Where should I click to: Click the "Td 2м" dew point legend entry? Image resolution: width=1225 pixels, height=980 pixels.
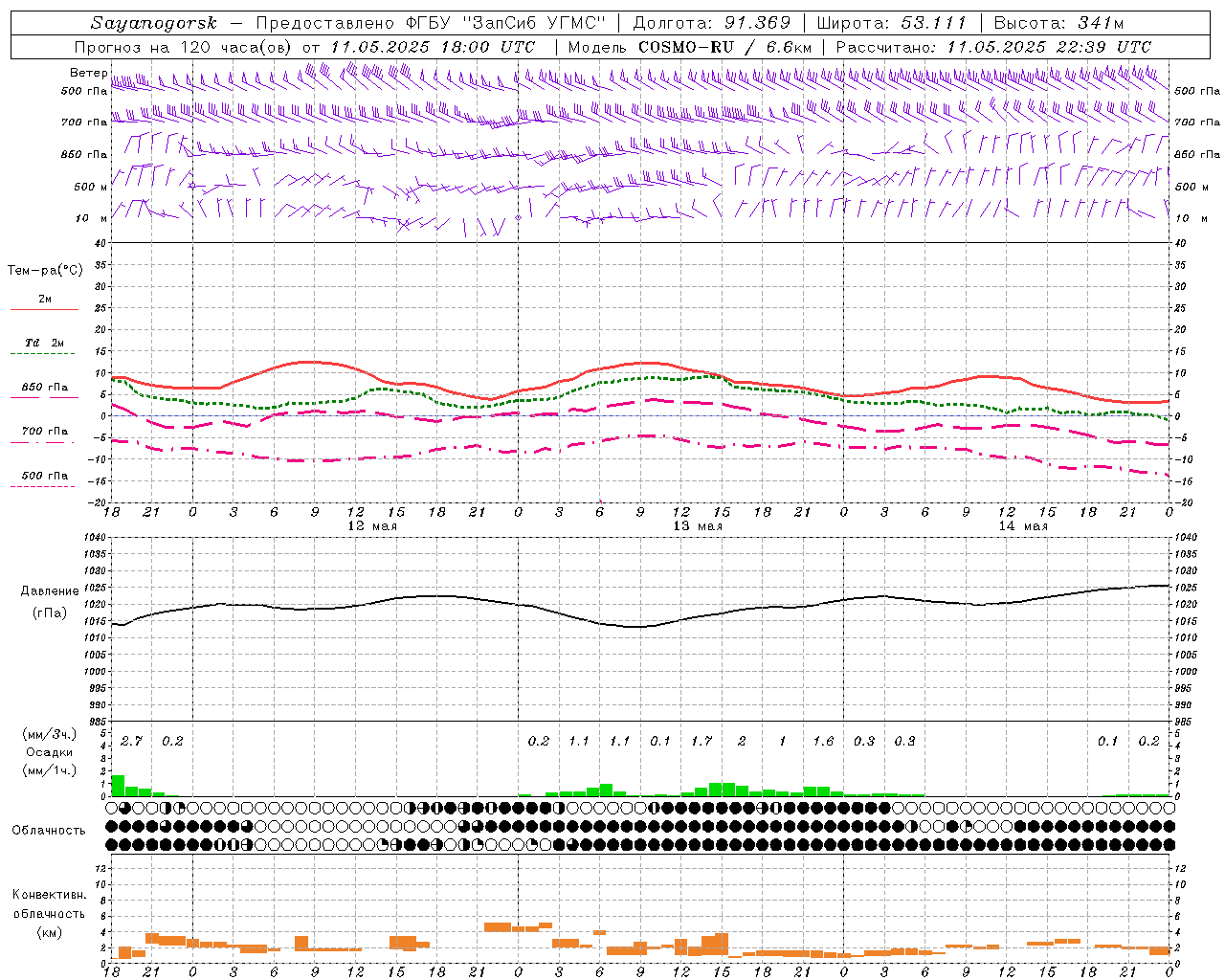(45, 343)
